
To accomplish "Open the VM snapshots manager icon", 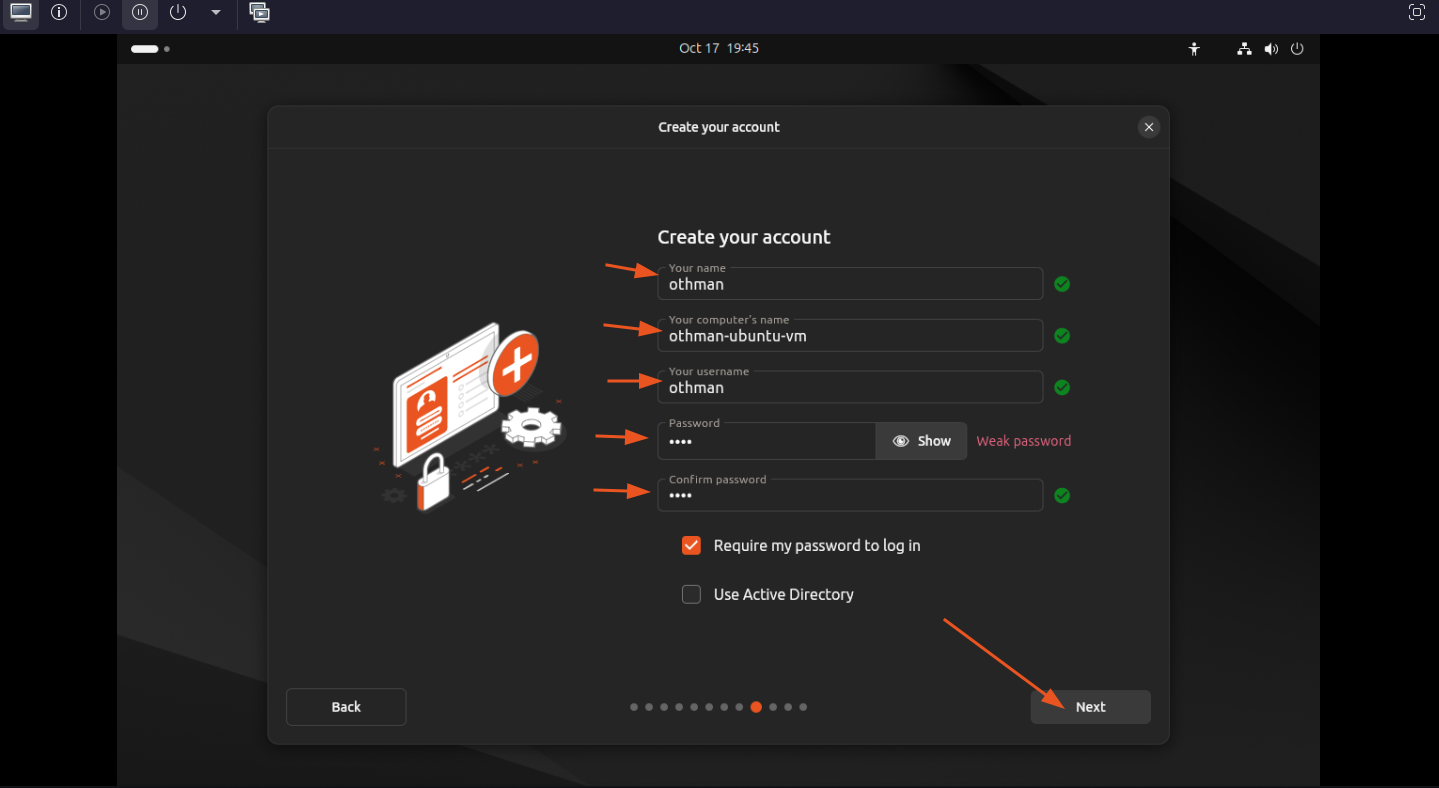I will tap(260, 13).
